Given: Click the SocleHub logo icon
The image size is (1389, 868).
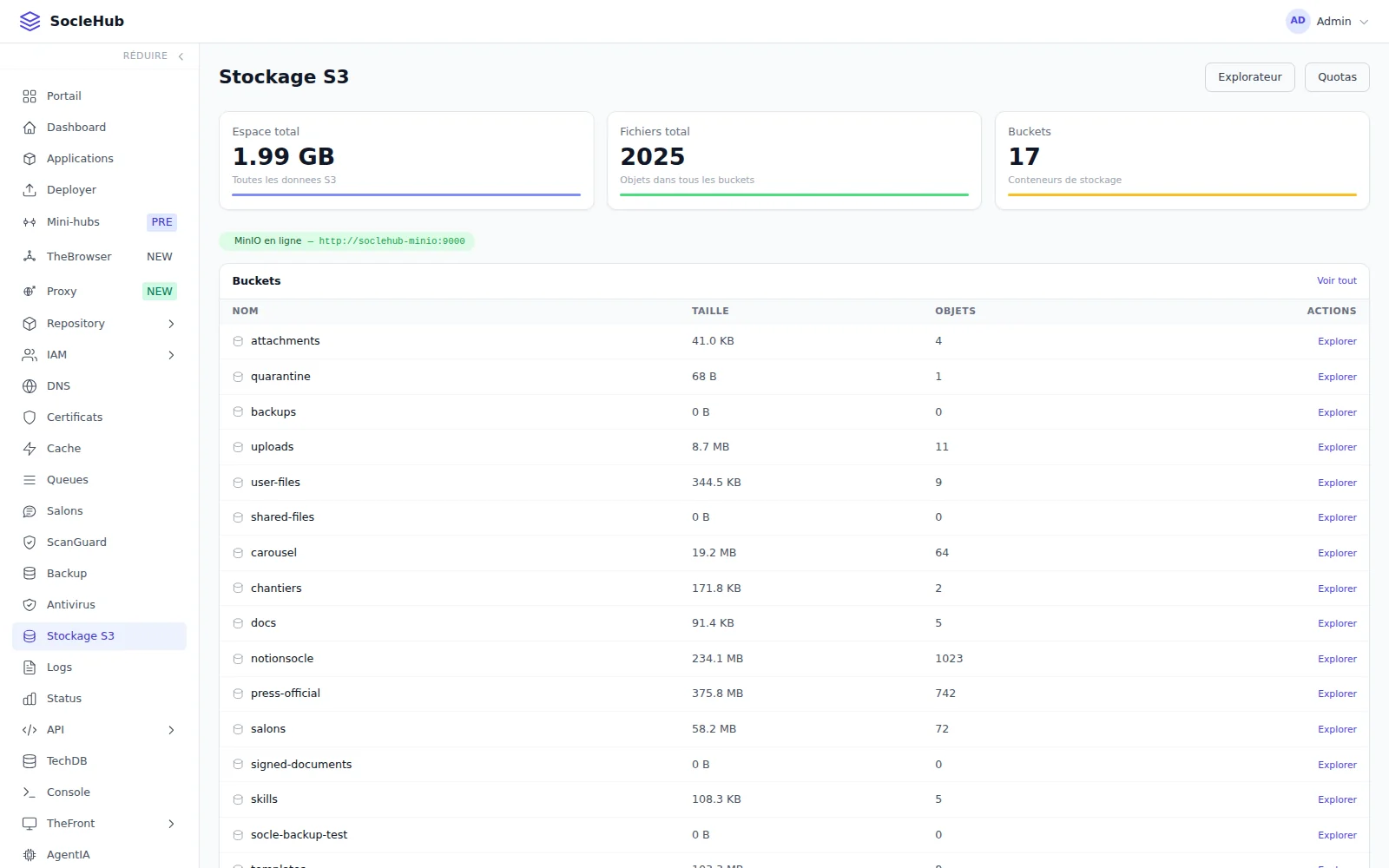Looking at the screenshot, I should point(30,21).
